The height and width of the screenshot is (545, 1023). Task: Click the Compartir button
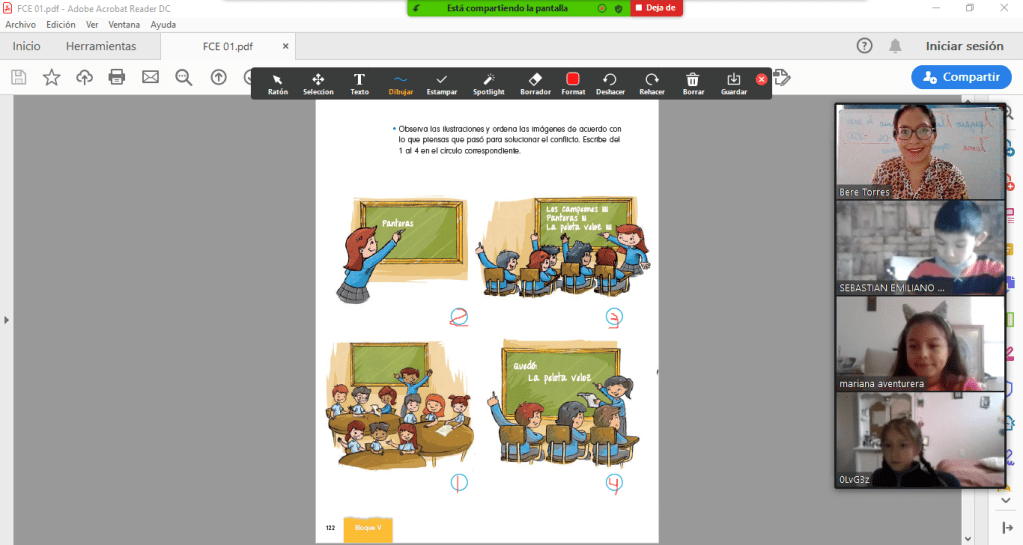pos(961,77)
